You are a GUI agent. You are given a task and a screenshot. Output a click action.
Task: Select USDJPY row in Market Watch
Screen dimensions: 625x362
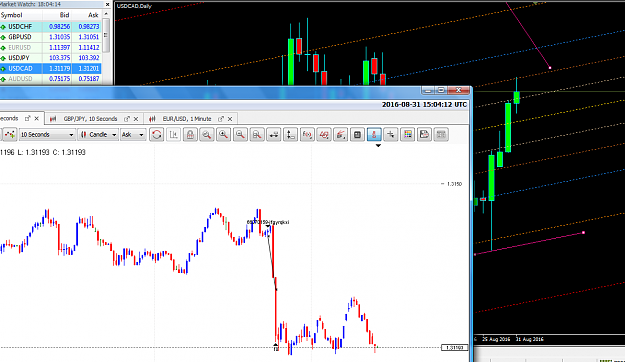50,58
